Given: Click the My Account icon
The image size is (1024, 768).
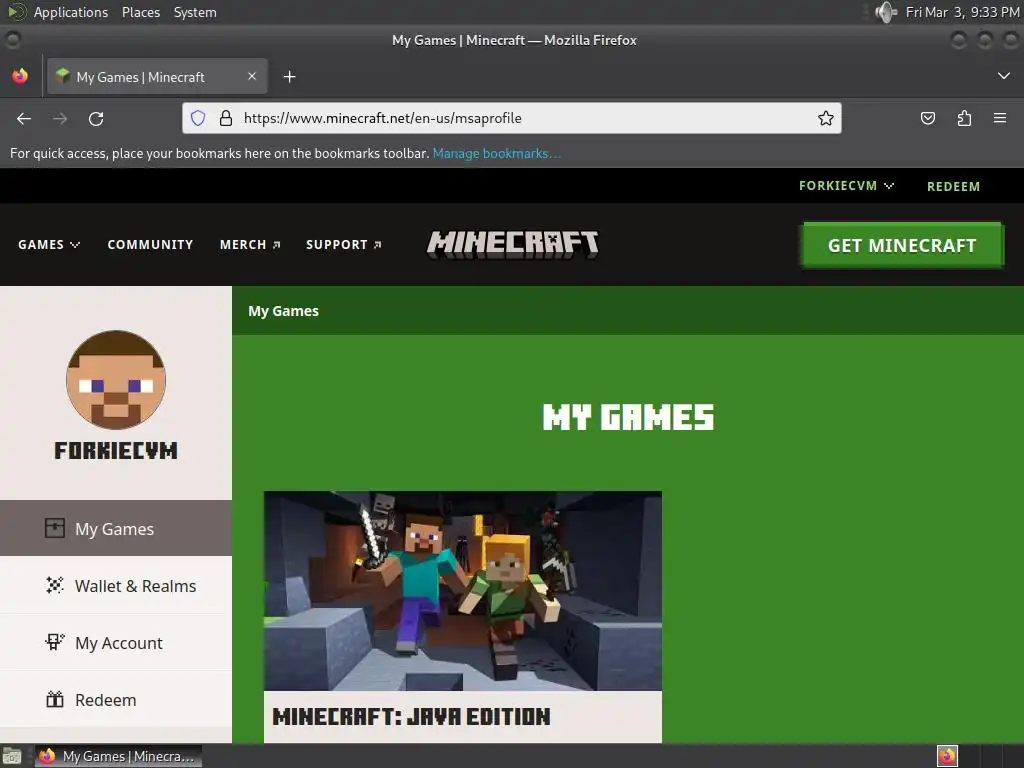Looking at the screenshot, I should coord(55,642).
